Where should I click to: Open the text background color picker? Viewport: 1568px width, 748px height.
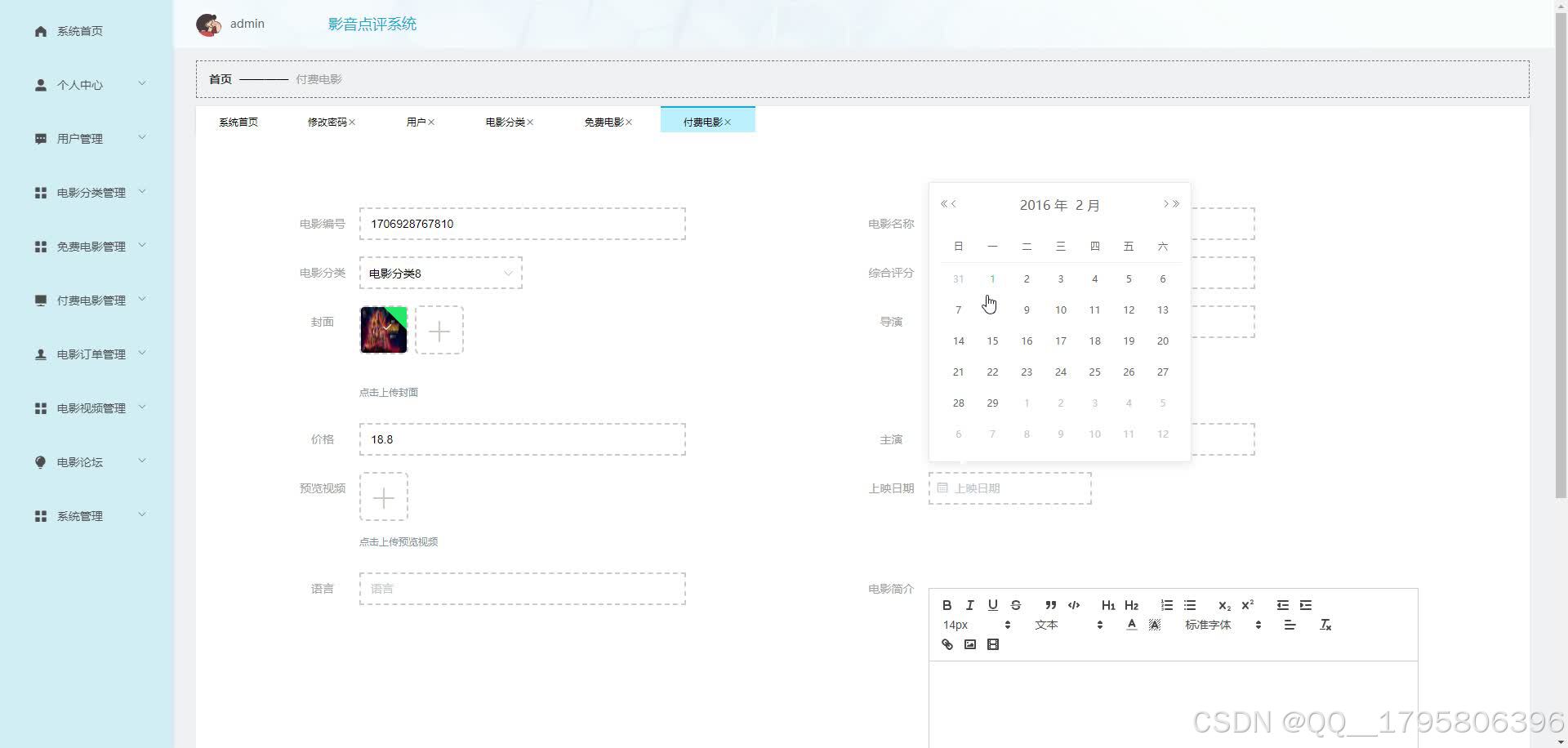pos(1154,625)
